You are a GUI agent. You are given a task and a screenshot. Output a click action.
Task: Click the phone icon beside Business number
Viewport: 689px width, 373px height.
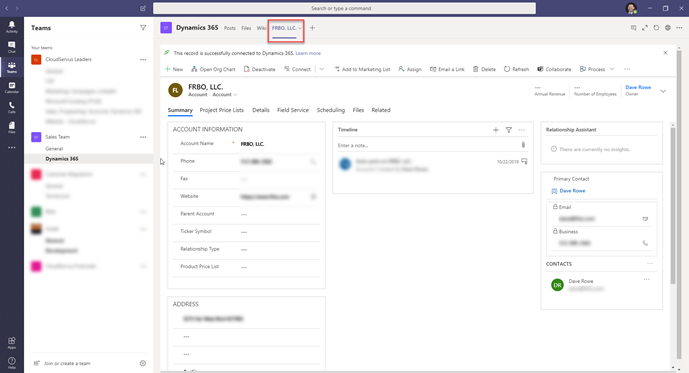(x=645, y=243)
